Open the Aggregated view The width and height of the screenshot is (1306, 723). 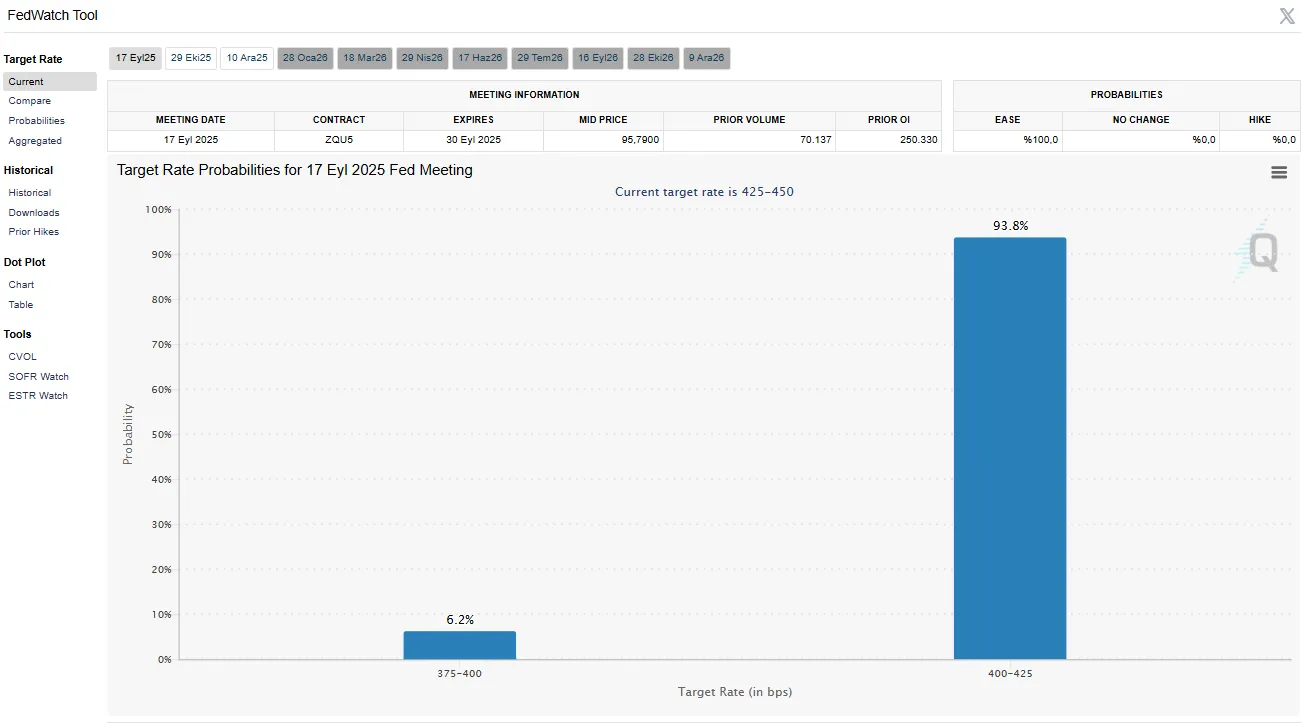35,141
